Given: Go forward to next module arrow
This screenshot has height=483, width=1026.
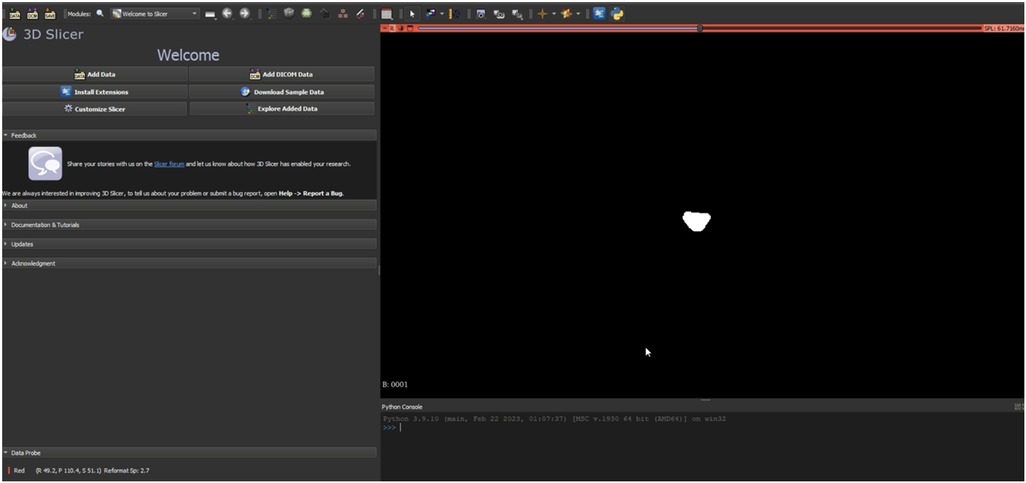Looking at the screenshot, I should tap(245, 13).
